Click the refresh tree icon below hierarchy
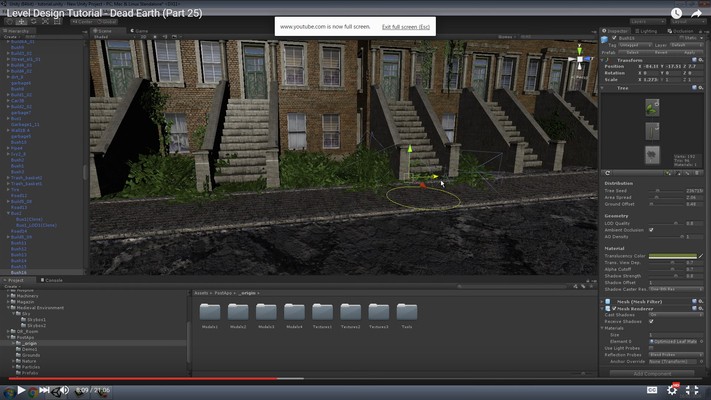This screenshot has width=711, height=400. coord(608,173)
